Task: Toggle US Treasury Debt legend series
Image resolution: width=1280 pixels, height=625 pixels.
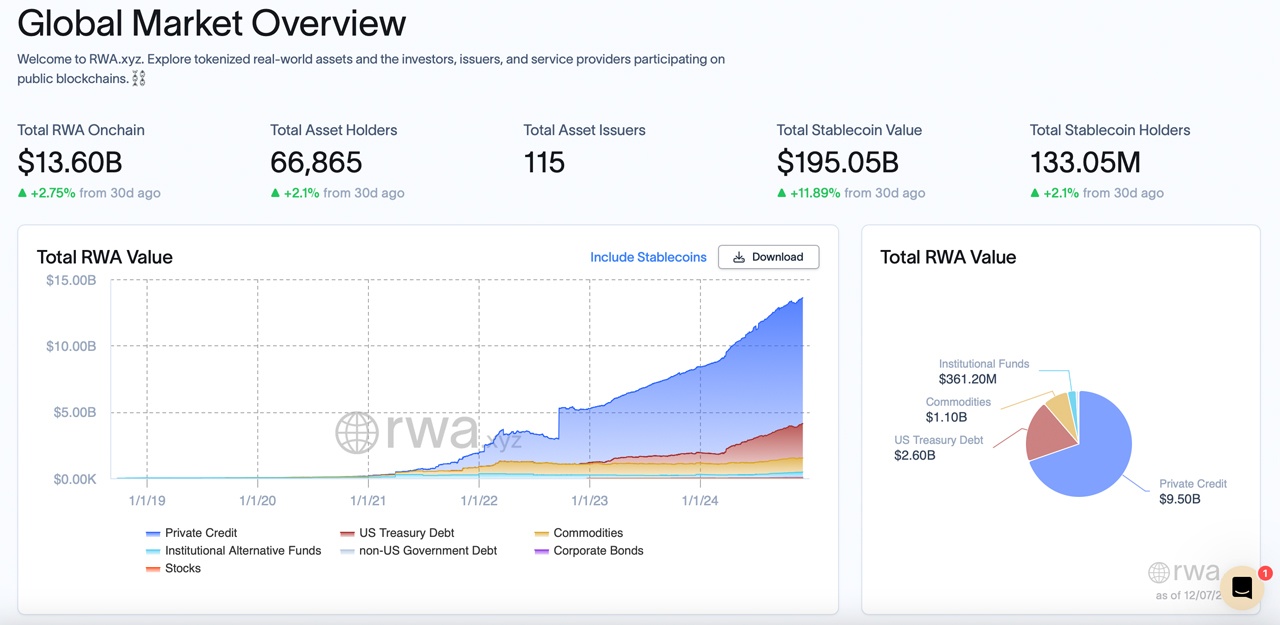Action: [407, 533]
